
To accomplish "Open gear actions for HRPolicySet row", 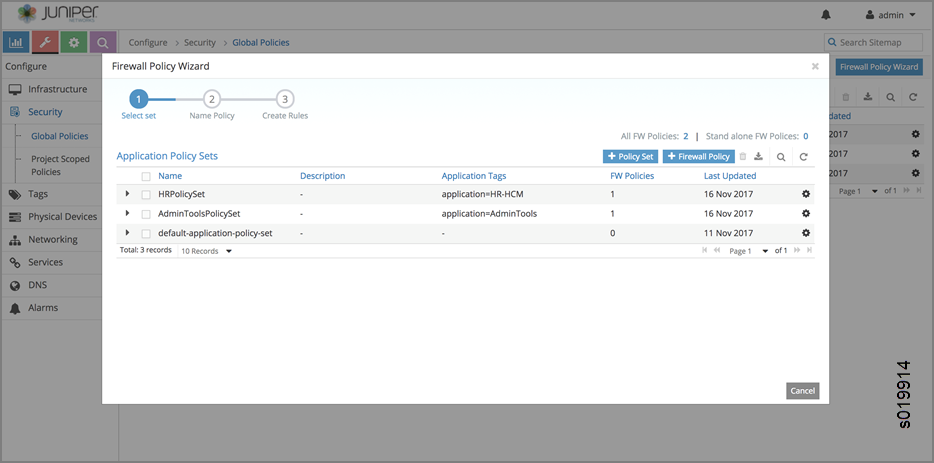I will coord(806,194).
